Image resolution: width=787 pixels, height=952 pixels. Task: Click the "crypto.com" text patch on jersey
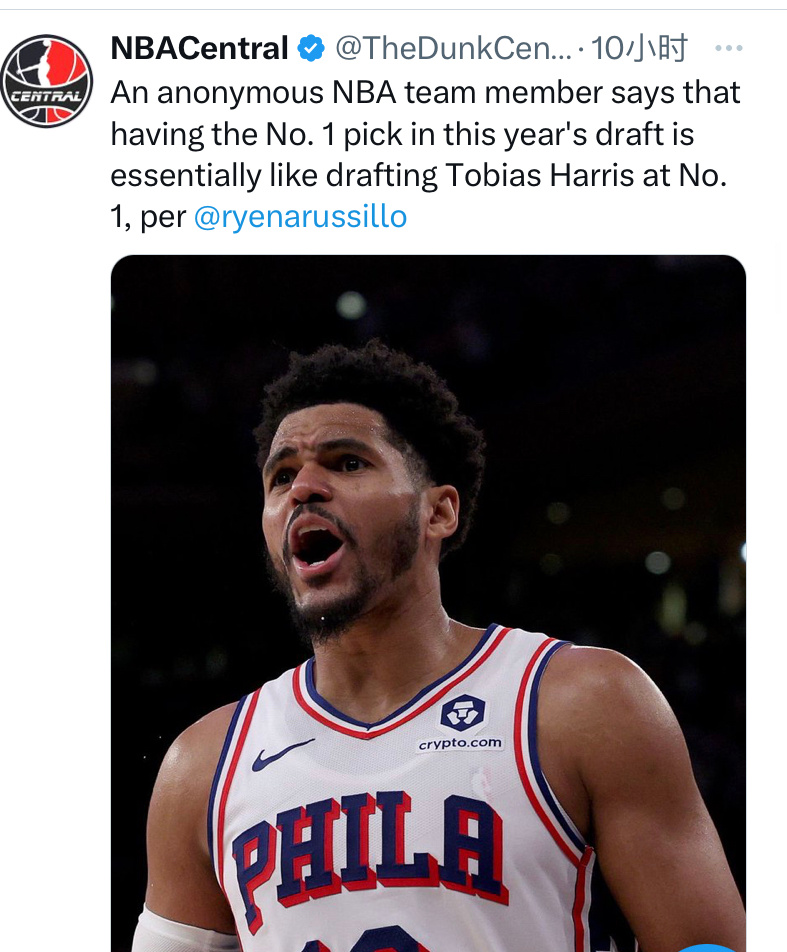click(461, 744)
